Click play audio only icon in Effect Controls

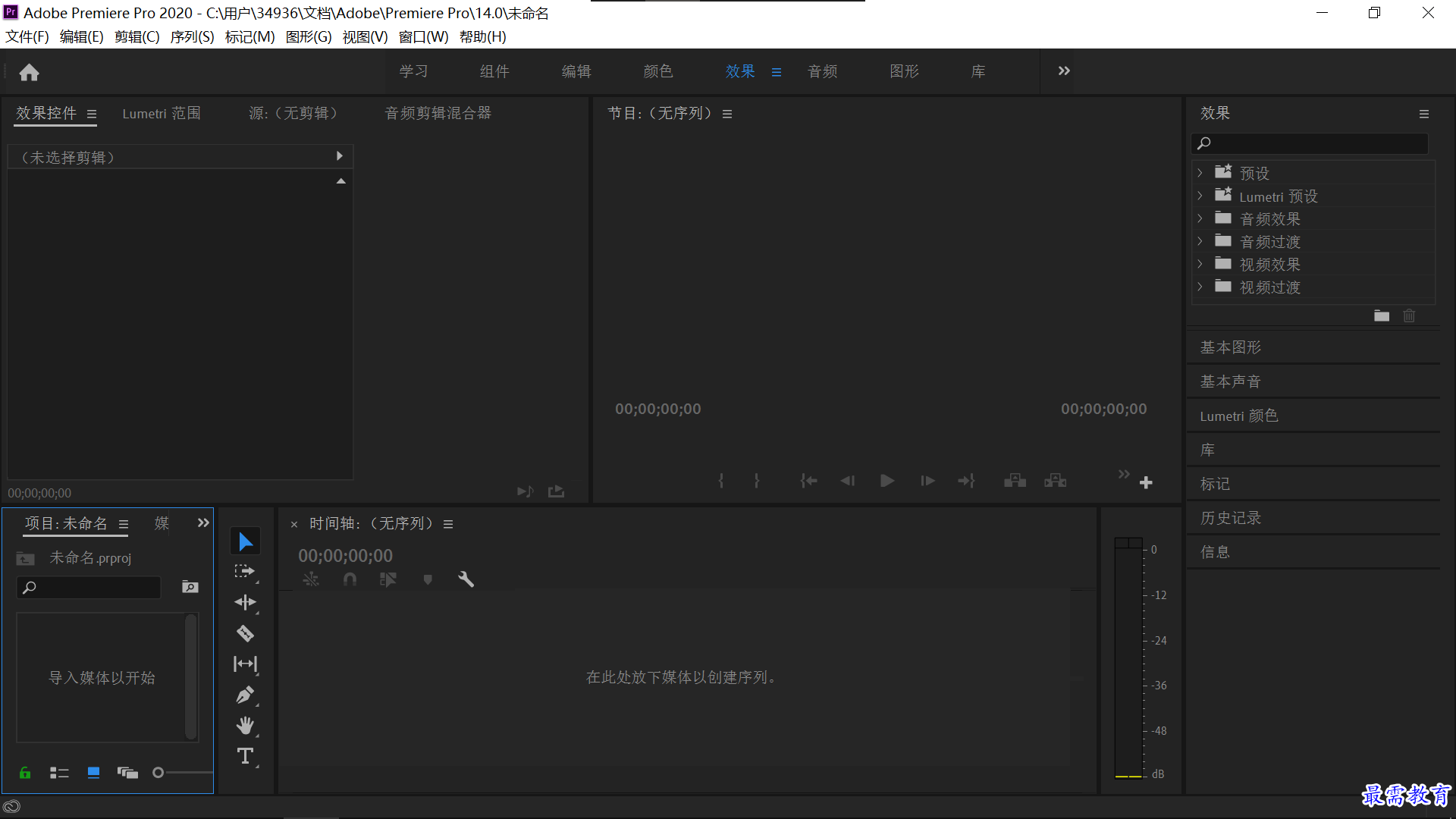pos(525,491)
